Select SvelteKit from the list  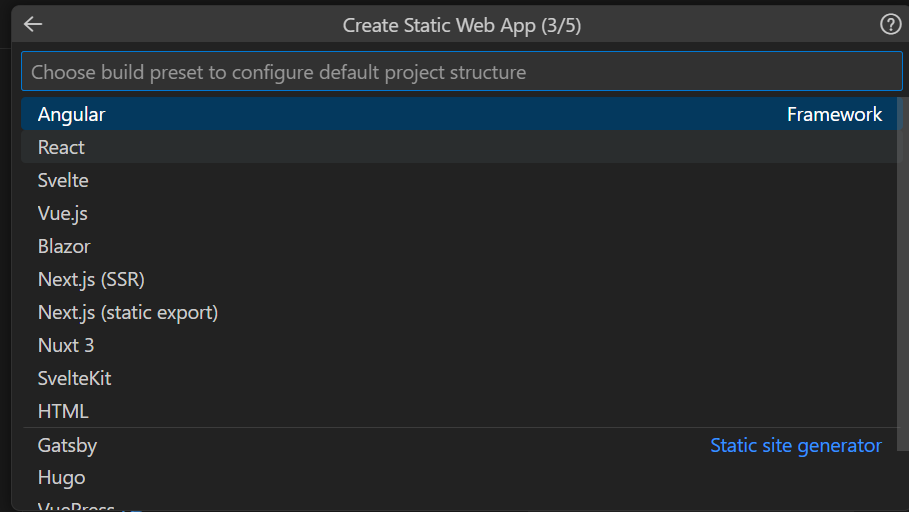point(75,379)
